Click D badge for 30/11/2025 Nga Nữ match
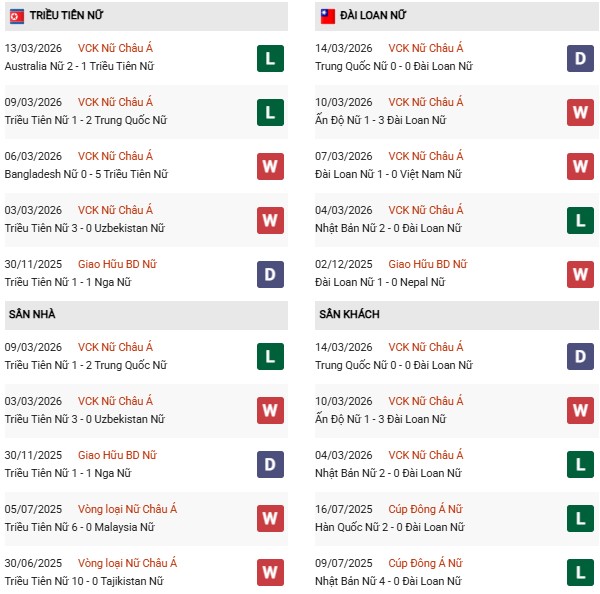600x594 pixels. click(x=270, y=274)
